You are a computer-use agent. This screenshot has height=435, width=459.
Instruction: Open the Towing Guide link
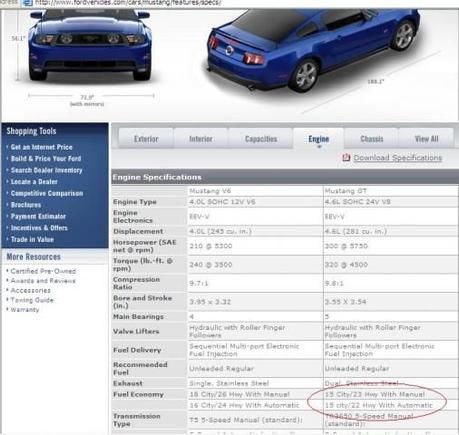[x=32, y=300]
